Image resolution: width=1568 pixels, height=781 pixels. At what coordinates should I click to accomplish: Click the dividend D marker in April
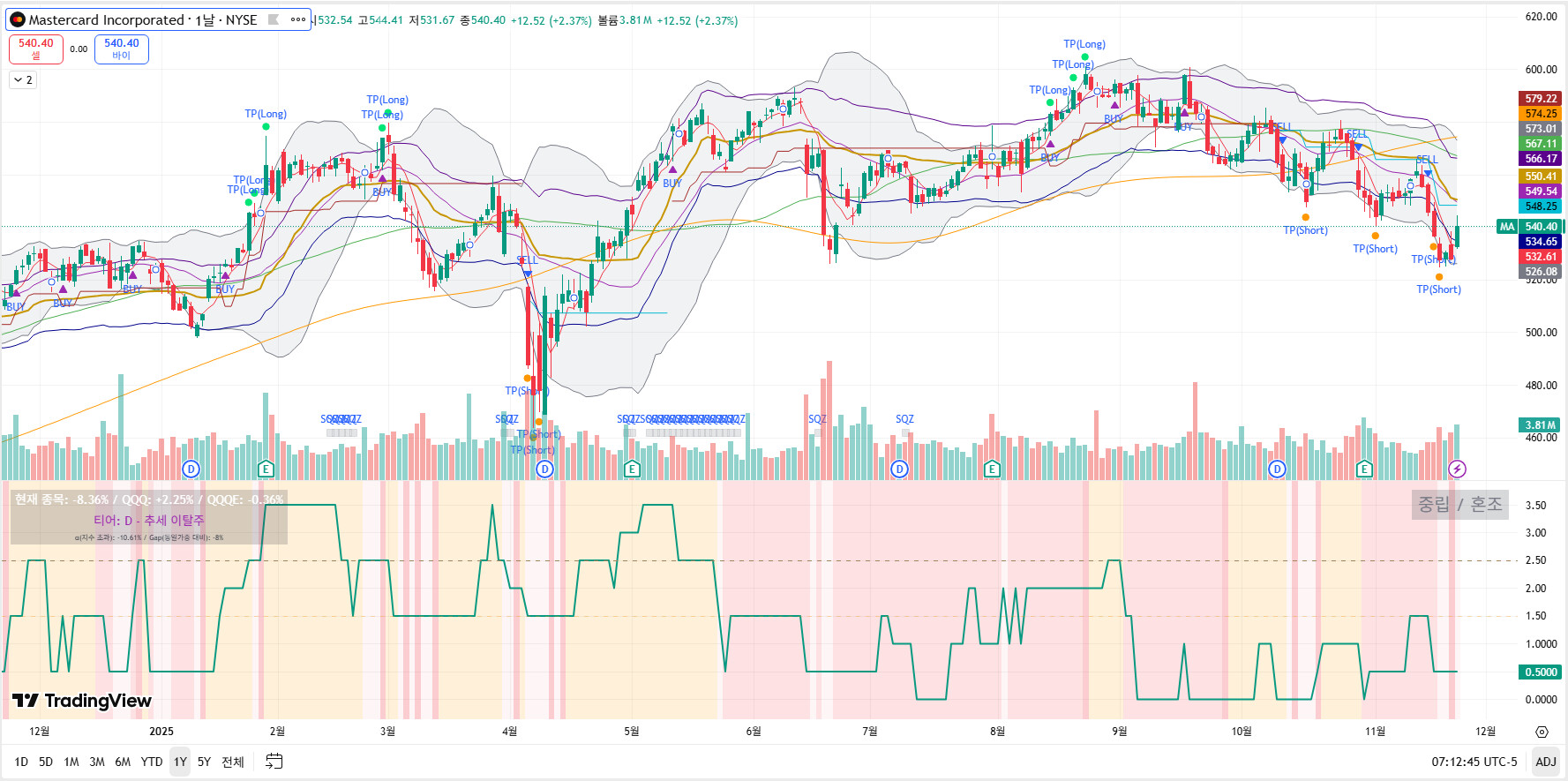pyautogui.click(x=544, y=469)
